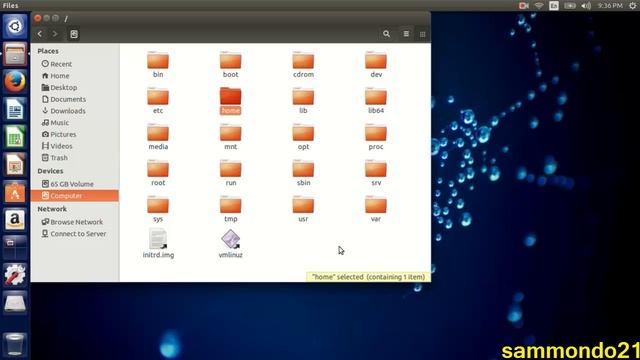This screenshot has width=640, height=360.
Task: Open the proc folder
Action: pyautogui.click(x=376, y=136)
